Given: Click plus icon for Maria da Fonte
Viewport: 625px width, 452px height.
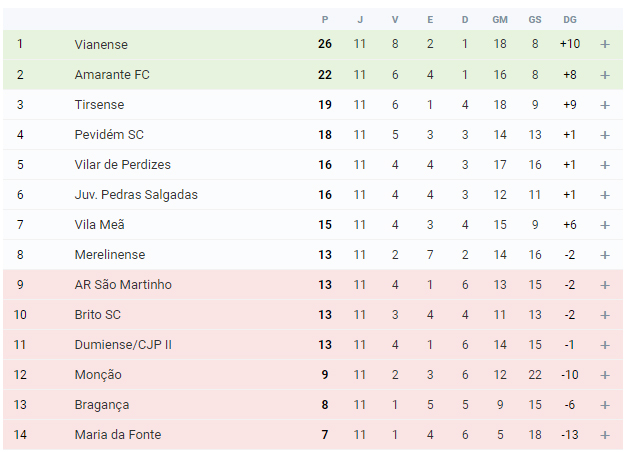Looking at the screenshot, I should coord(605,435).
